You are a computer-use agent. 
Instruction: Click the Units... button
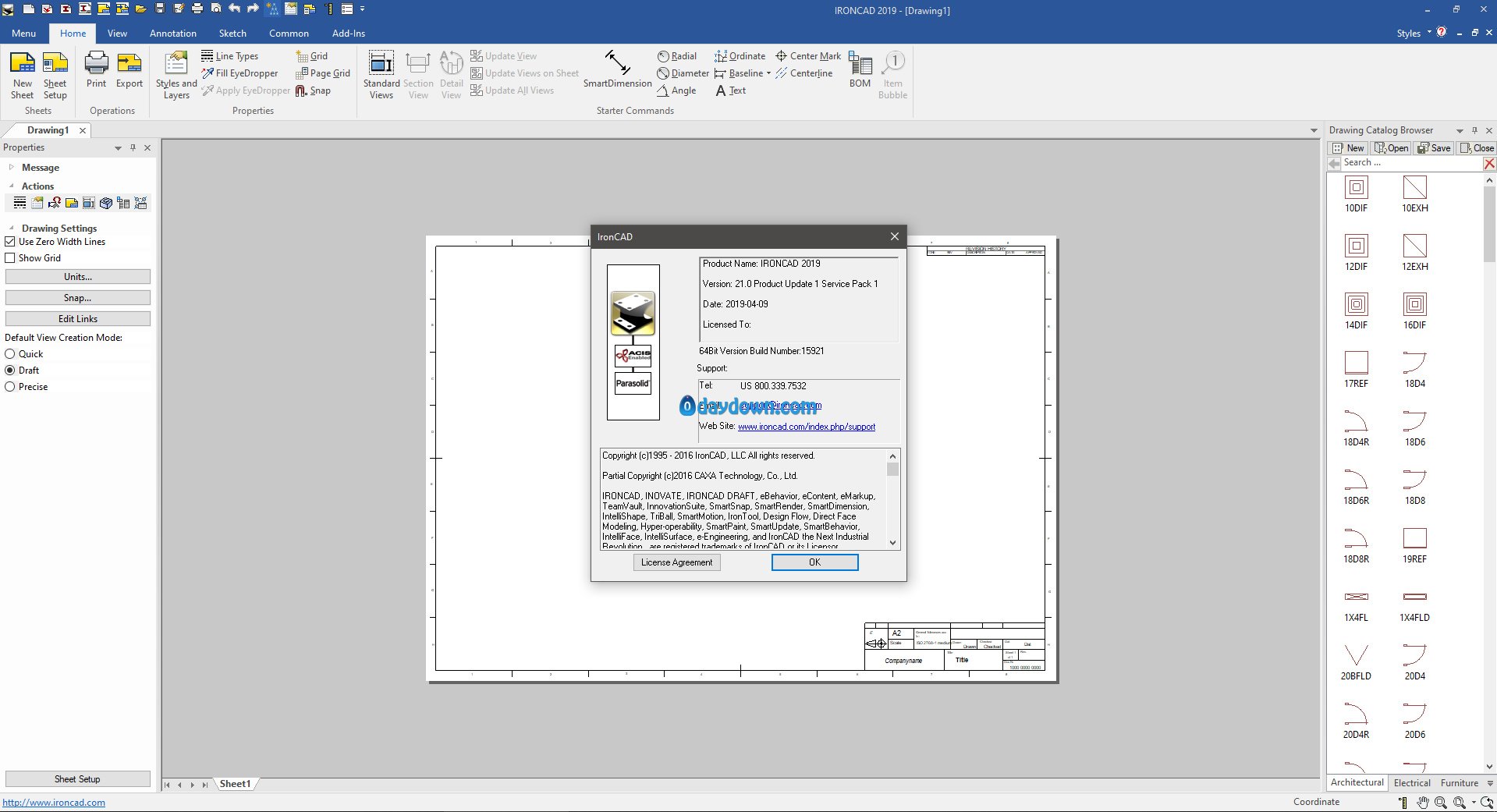coord(78,277)
